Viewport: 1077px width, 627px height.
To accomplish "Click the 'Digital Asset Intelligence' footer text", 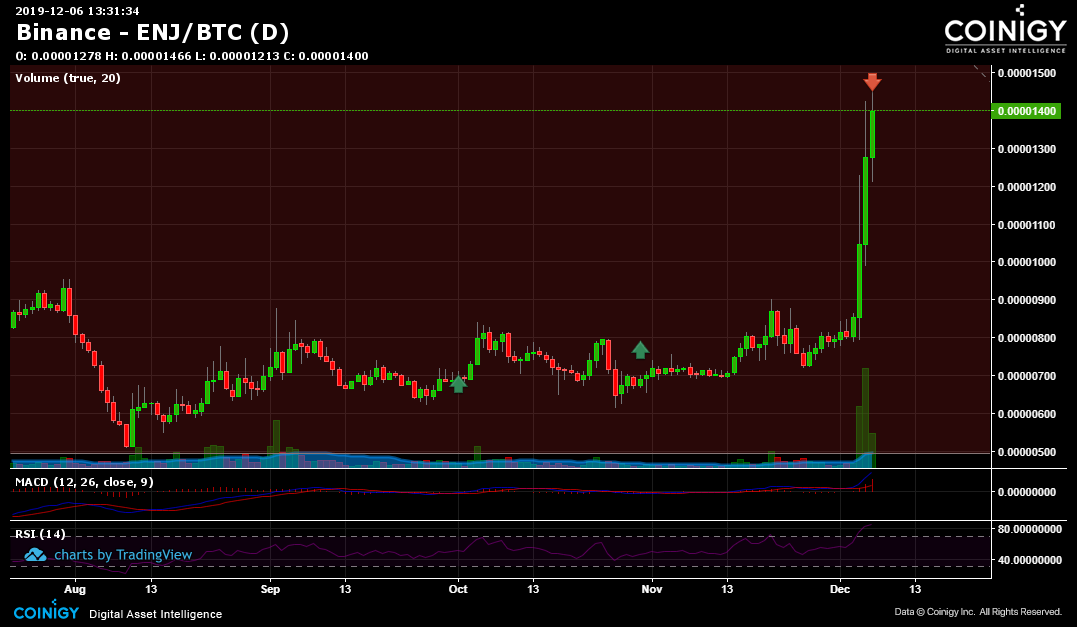I will click(x=156, y=614).
